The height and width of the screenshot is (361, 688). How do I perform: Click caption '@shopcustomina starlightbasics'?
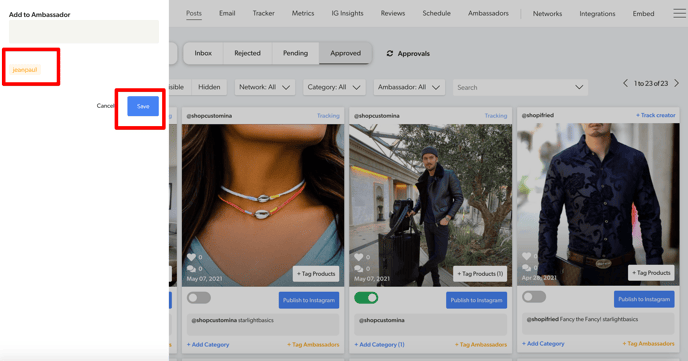[x=232, y=320]
